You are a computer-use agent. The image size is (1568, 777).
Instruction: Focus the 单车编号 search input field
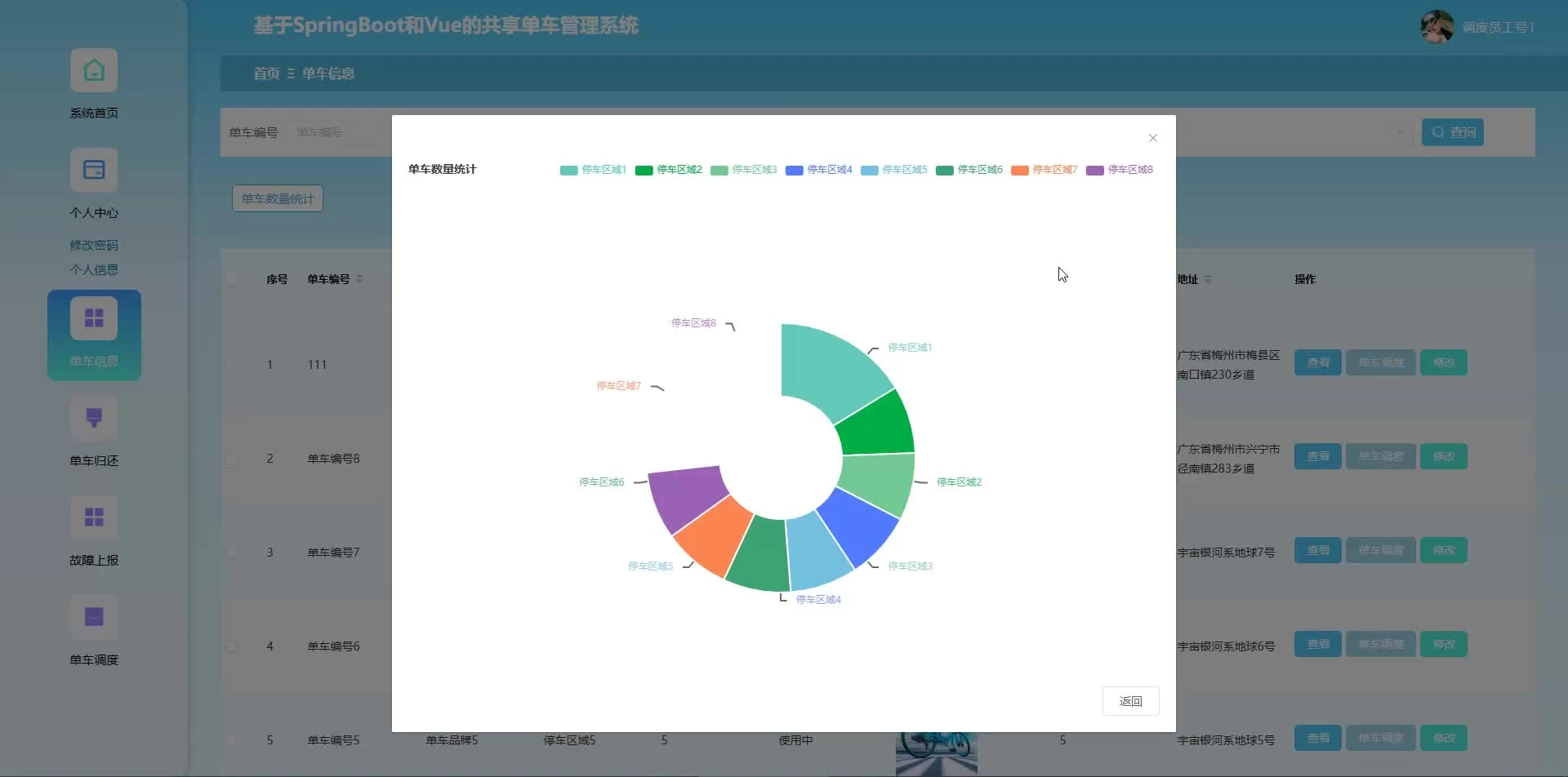click(339, 132)
